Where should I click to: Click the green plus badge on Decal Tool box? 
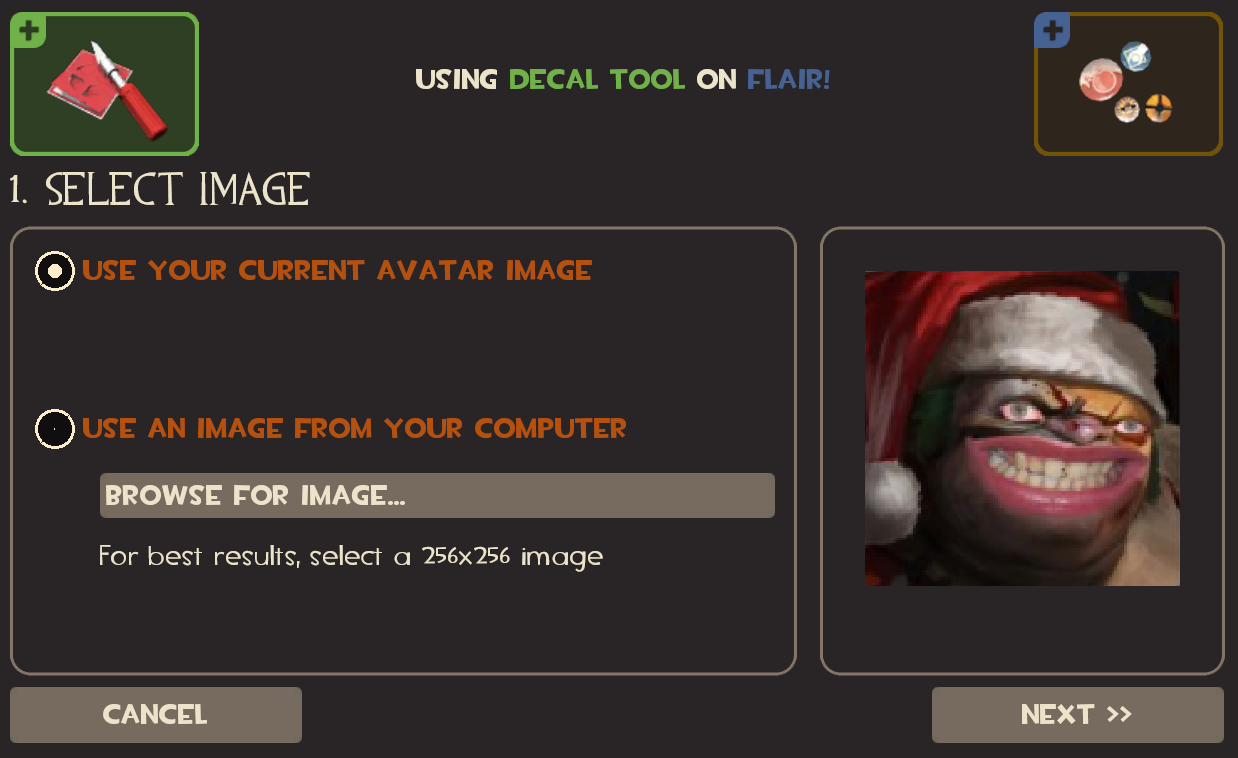(30, 30)
